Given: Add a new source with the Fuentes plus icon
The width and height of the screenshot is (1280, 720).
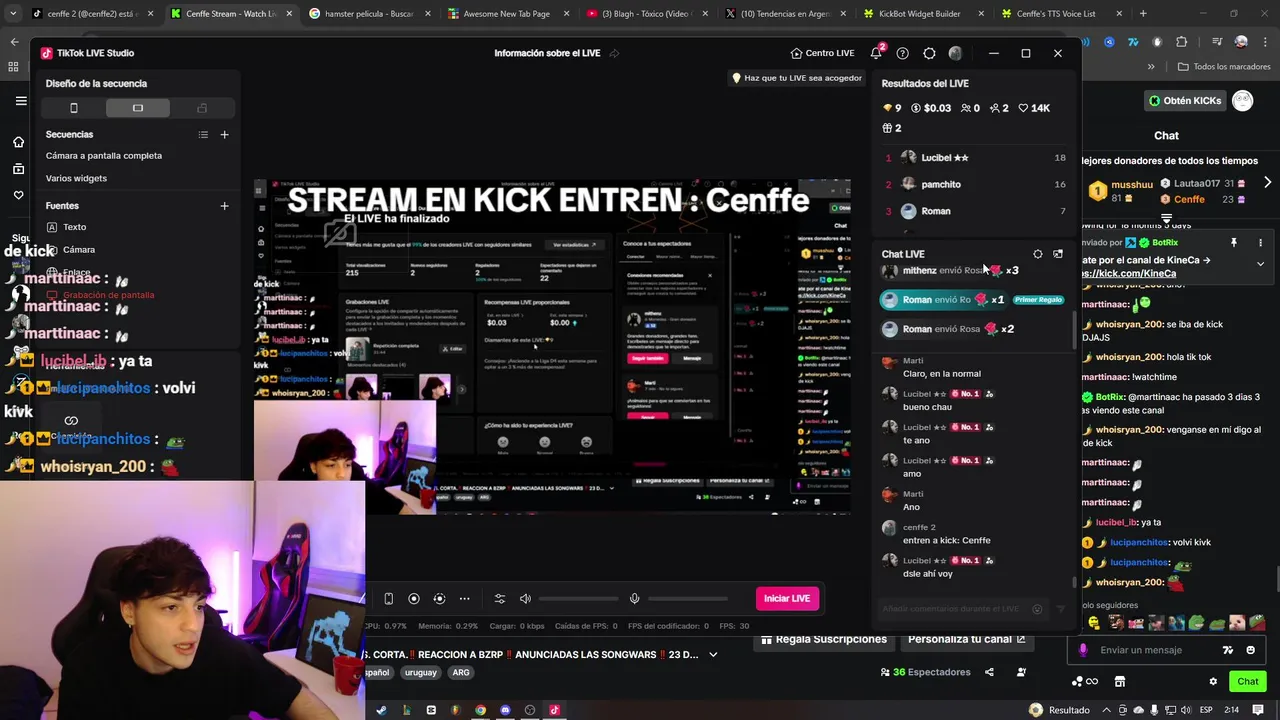Looking at the screenshot, I should [x=224, y=206].
